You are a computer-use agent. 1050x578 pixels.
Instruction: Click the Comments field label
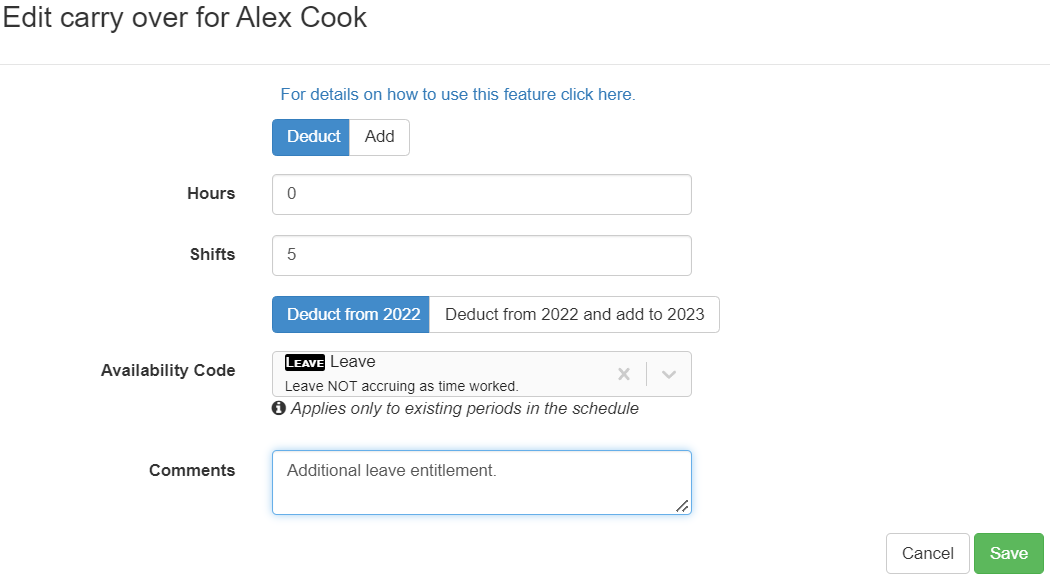(192, 470)
